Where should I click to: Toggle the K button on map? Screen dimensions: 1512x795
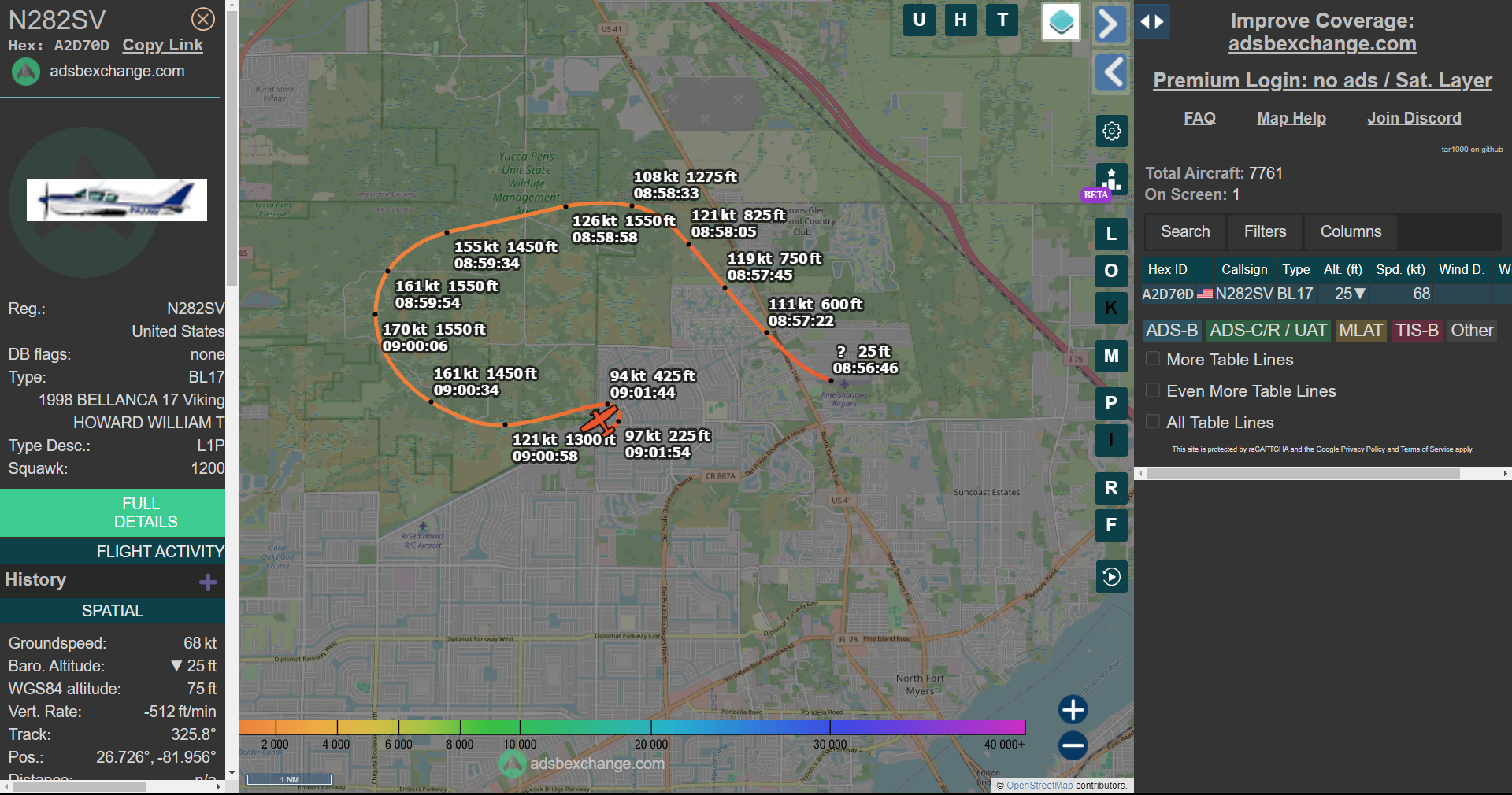[1111, 308]
